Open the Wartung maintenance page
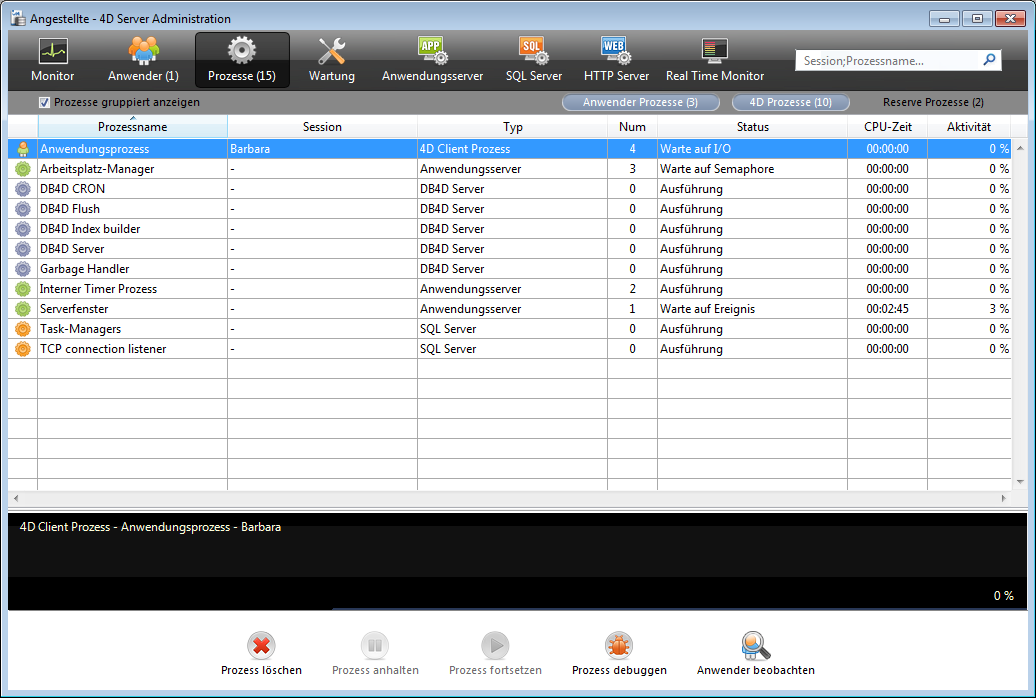This screenshot has width=1036, height=698. click(x=331, y=51)
